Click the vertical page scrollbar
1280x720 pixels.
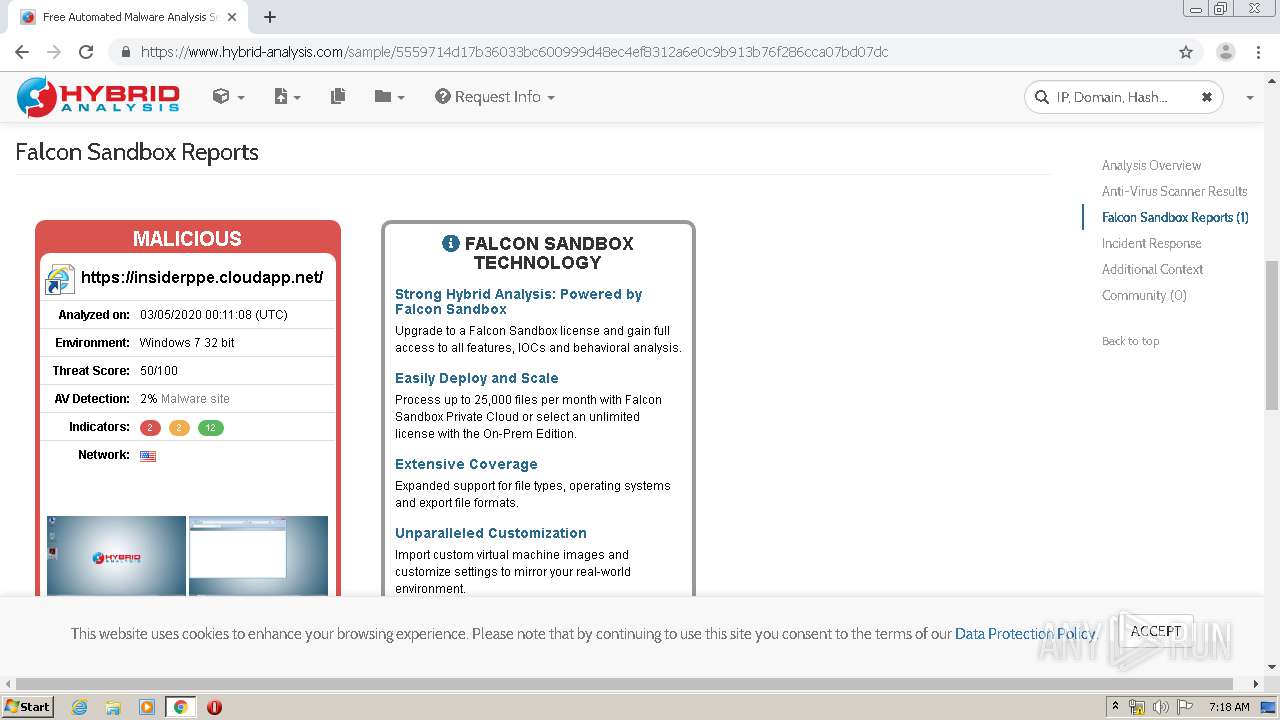[1271, 335]
